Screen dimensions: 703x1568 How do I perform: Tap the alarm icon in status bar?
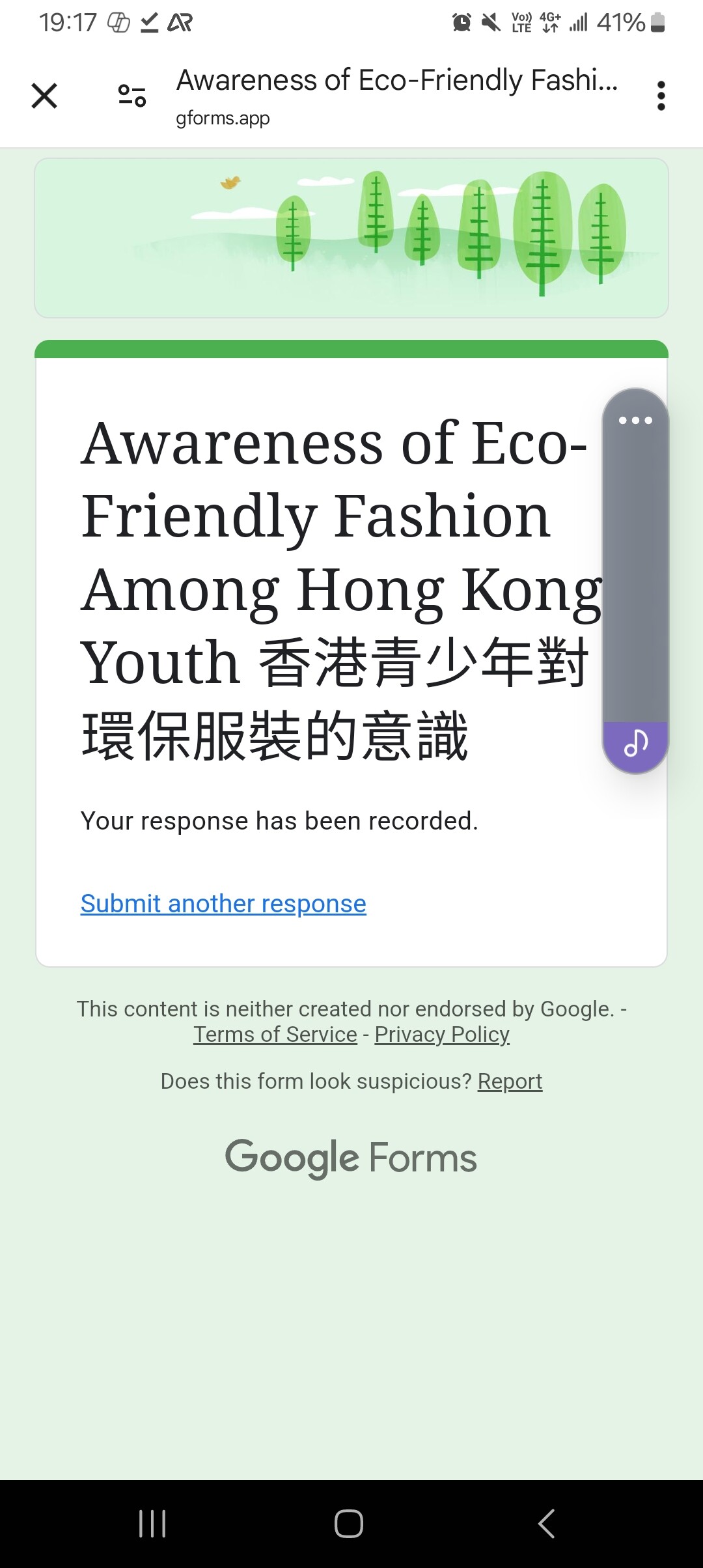pos(462,23)
